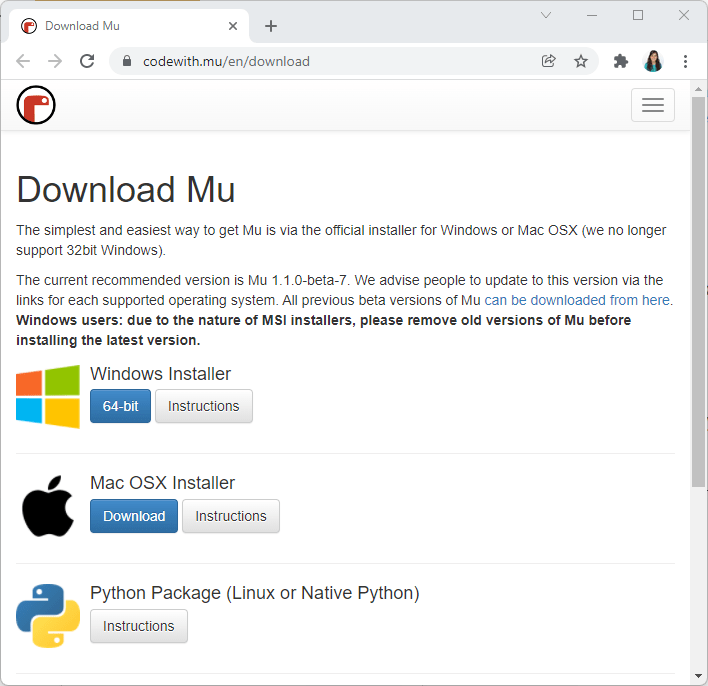The image size is (708, 686).
Task: Click the Mu logo in page header
Action: pyautogui.click(x=36, y=105)
